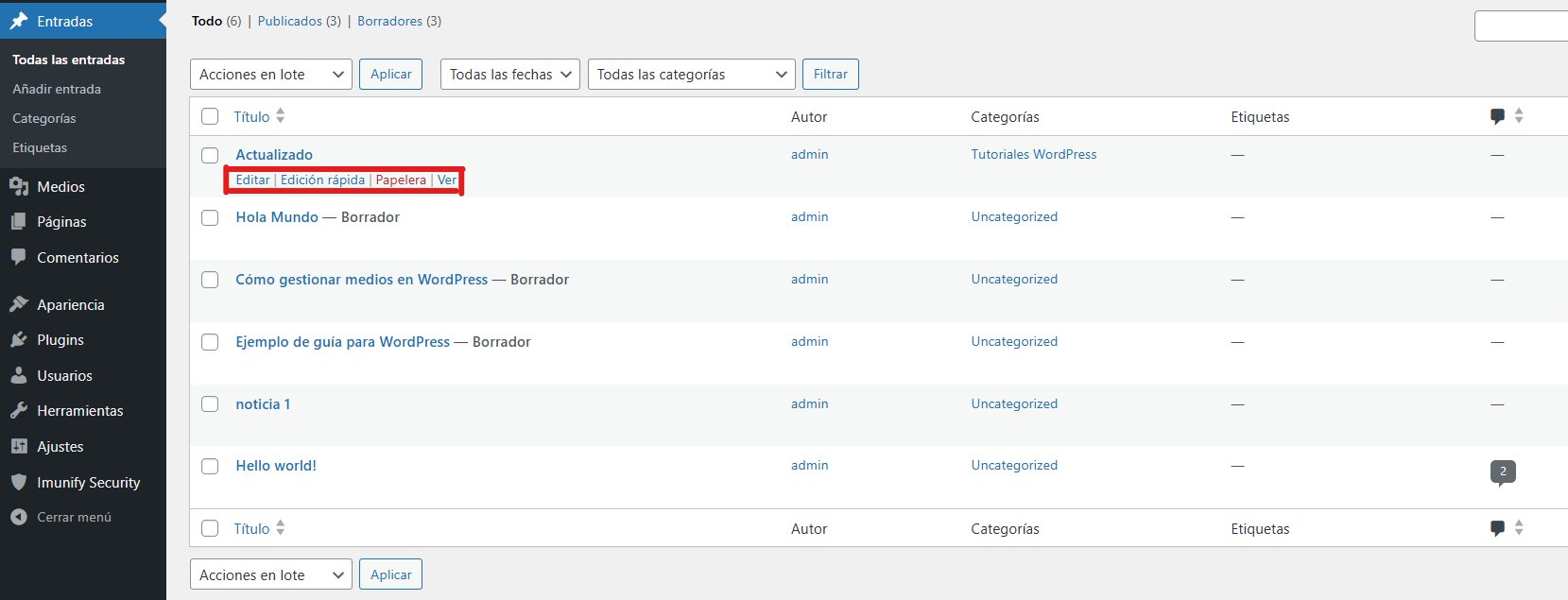1568x600 pixels.
Task: Open the Todas las categorías dropdown
Action: [691, 75]
